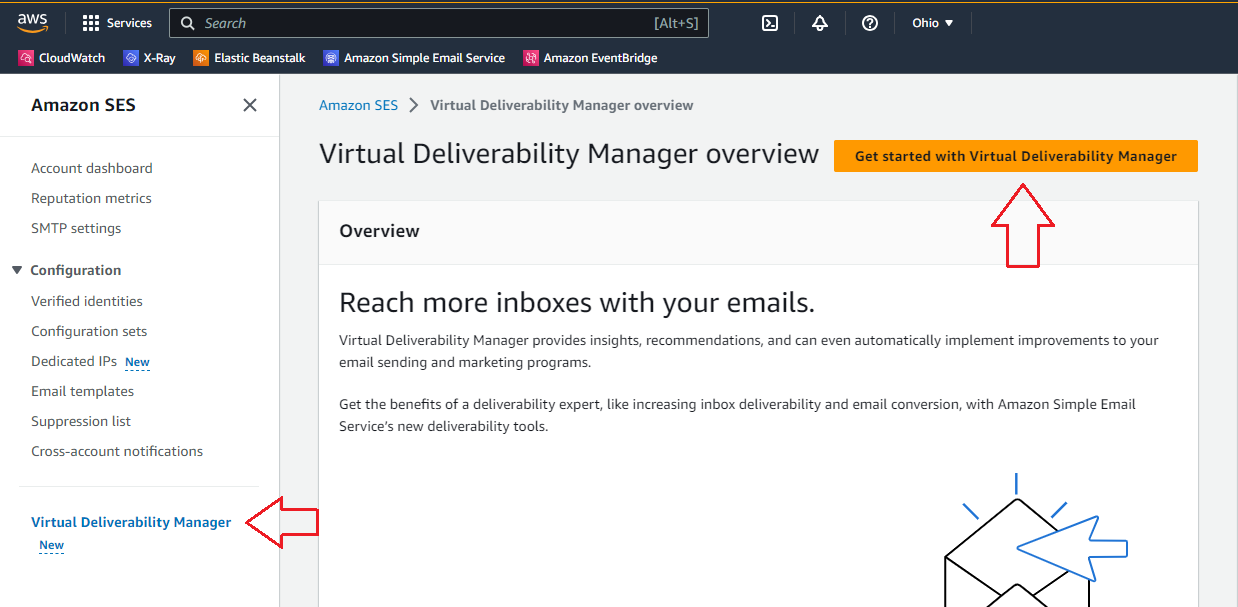This screenshot has width=1238, height=607.
Task: Open the AWS home page via logo
Action: pyautogui.click(x=32, y=22)
